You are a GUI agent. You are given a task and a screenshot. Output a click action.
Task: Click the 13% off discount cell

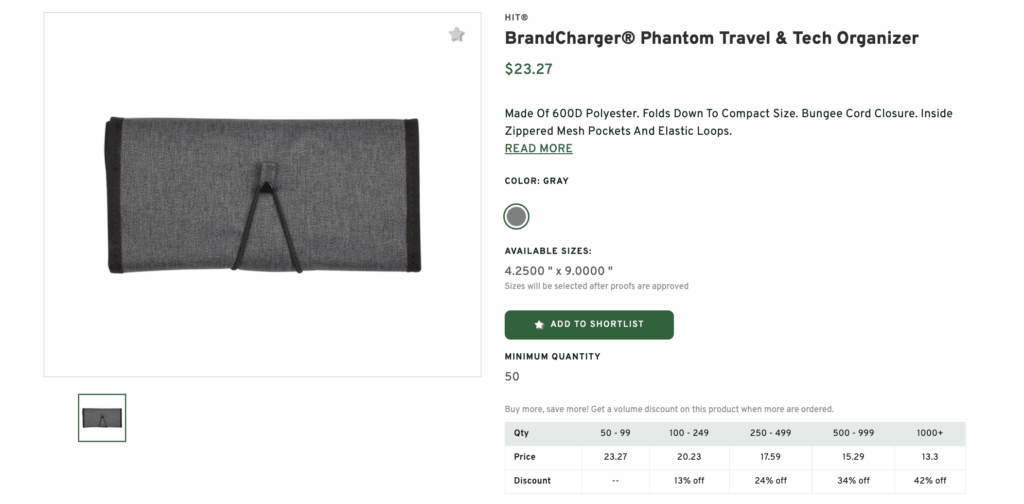[689, 481]
